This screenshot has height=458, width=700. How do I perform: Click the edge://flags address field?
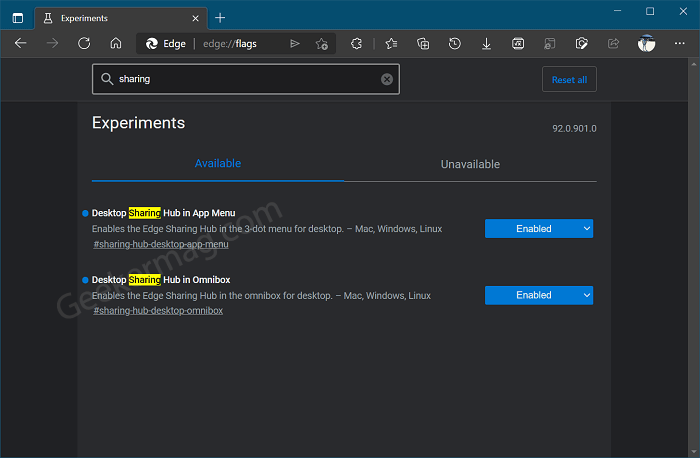tap(230, 44)
